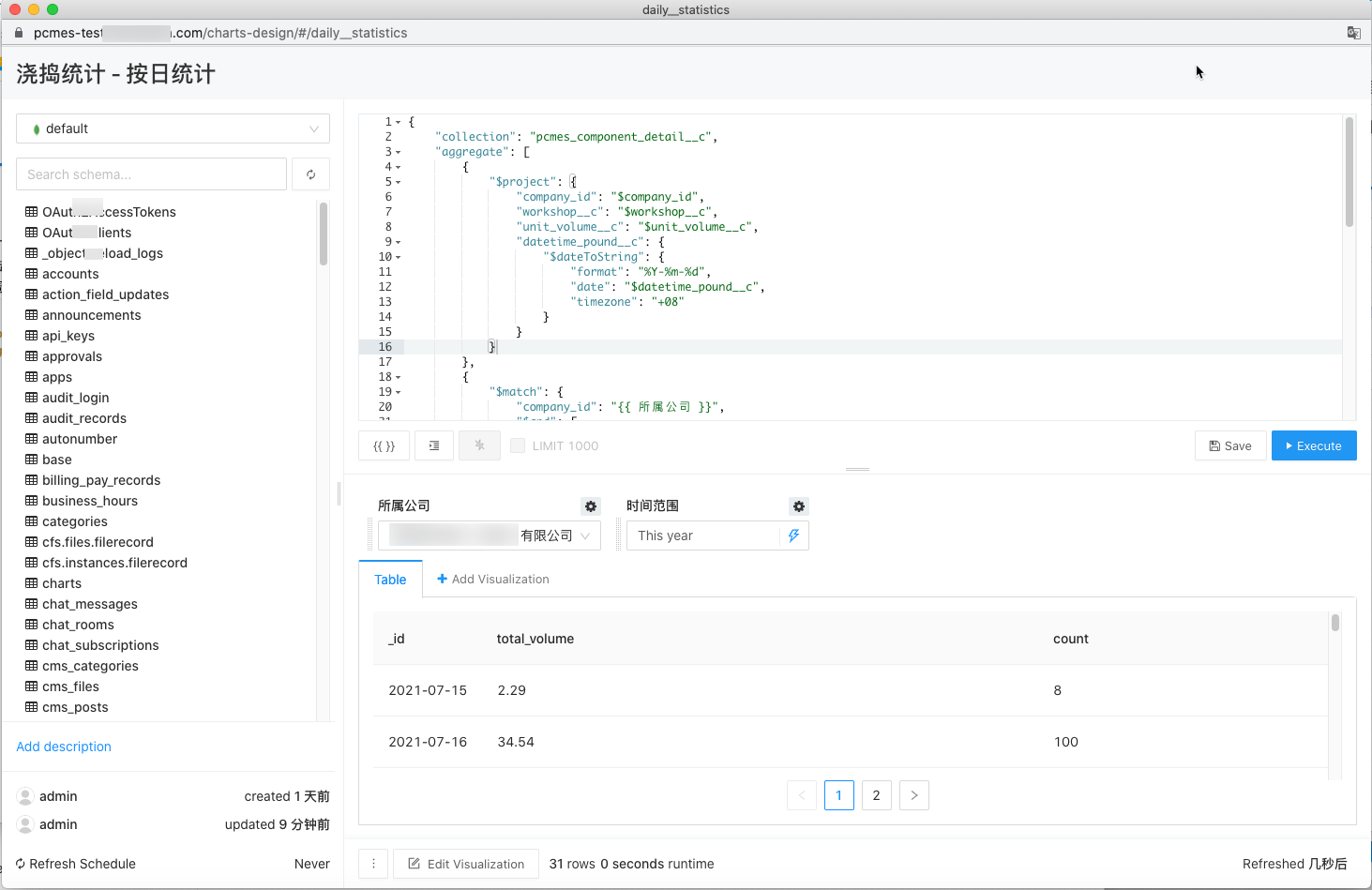Collapse code fold arrow on line 9

pyautogui.click(x=399, y=242)
